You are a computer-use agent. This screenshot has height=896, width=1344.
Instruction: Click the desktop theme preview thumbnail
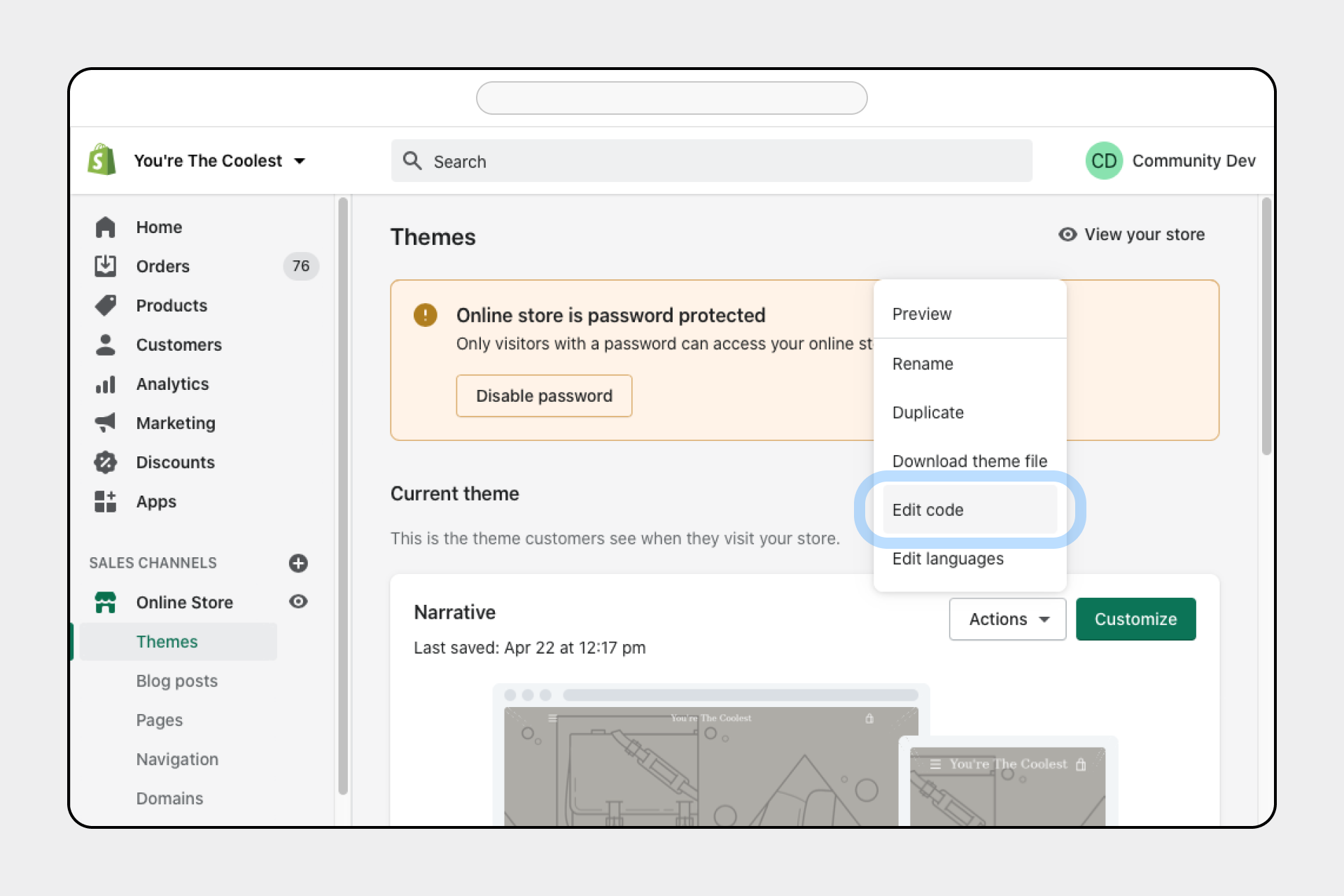(700, 756)
